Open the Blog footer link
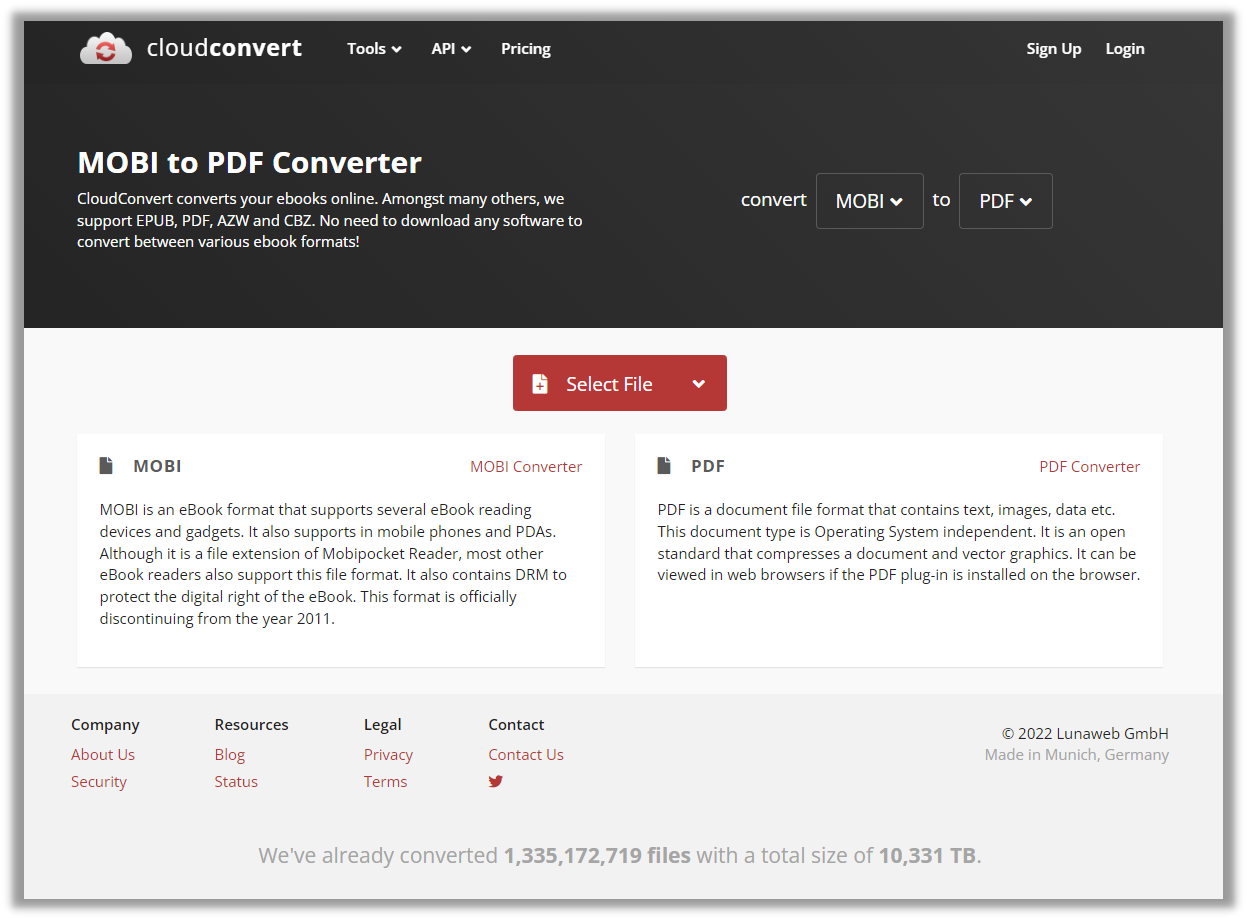Image resolution: width=1247 pixels, height=921 pixels. [x=230, y=755]
